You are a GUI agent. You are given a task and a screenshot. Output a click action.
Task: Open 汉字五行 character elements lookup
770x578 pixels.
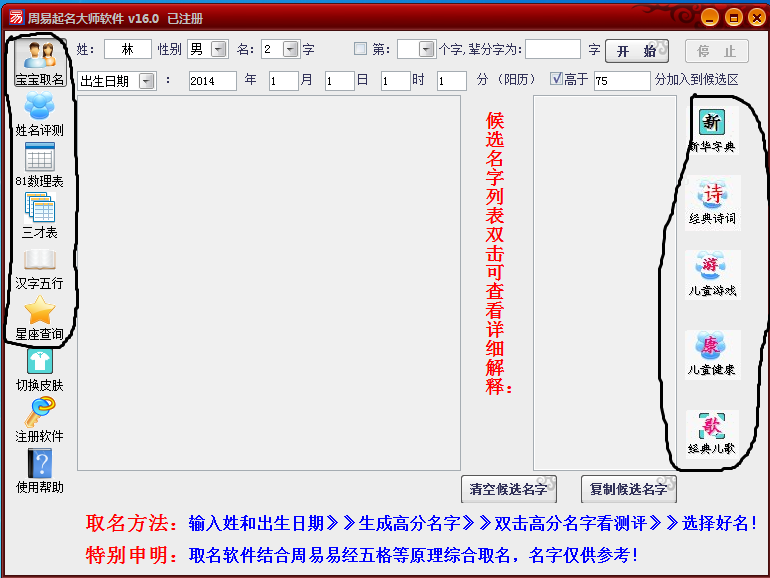pyautogui.click(x=39, y=266)
